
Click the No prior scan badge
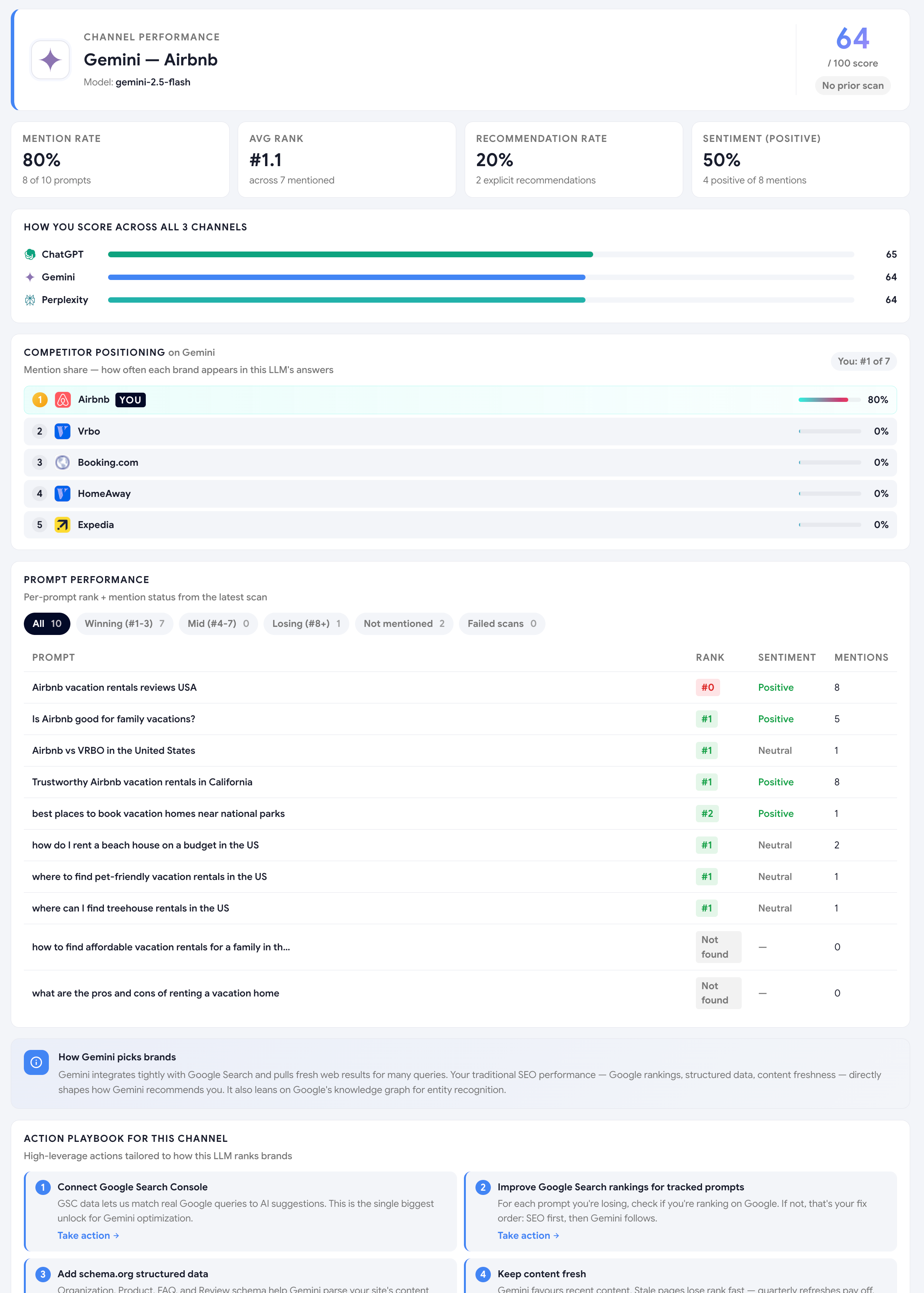coord(852,85)
